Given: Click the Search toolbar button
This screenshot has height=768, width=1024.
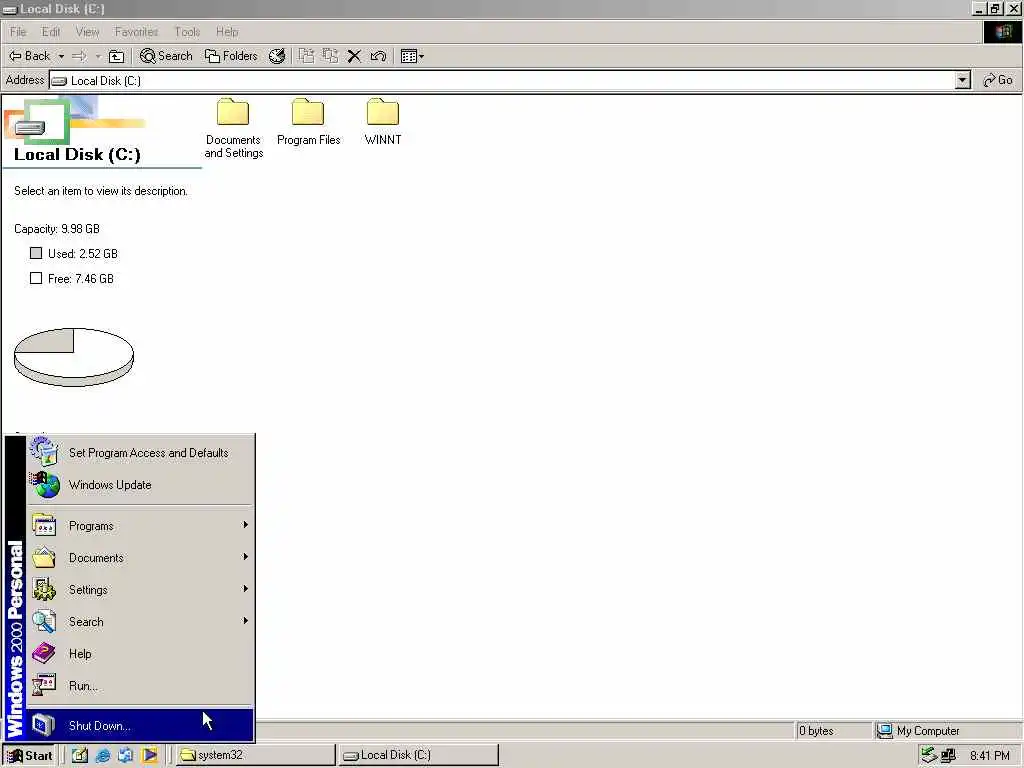Looking at the screenshot, I should tap(166, 56).
